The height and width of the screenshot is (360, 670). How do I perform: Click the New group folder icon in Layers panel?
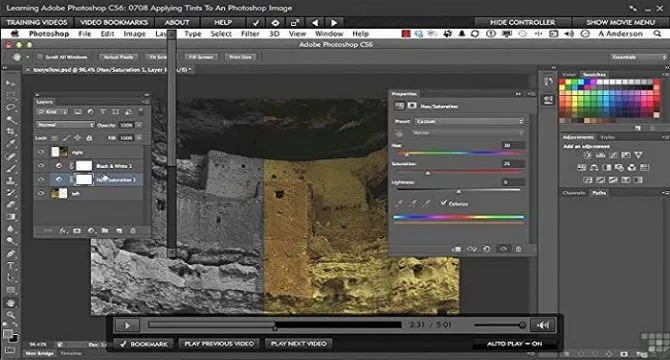pyautogui.click(x=105, y=231)
